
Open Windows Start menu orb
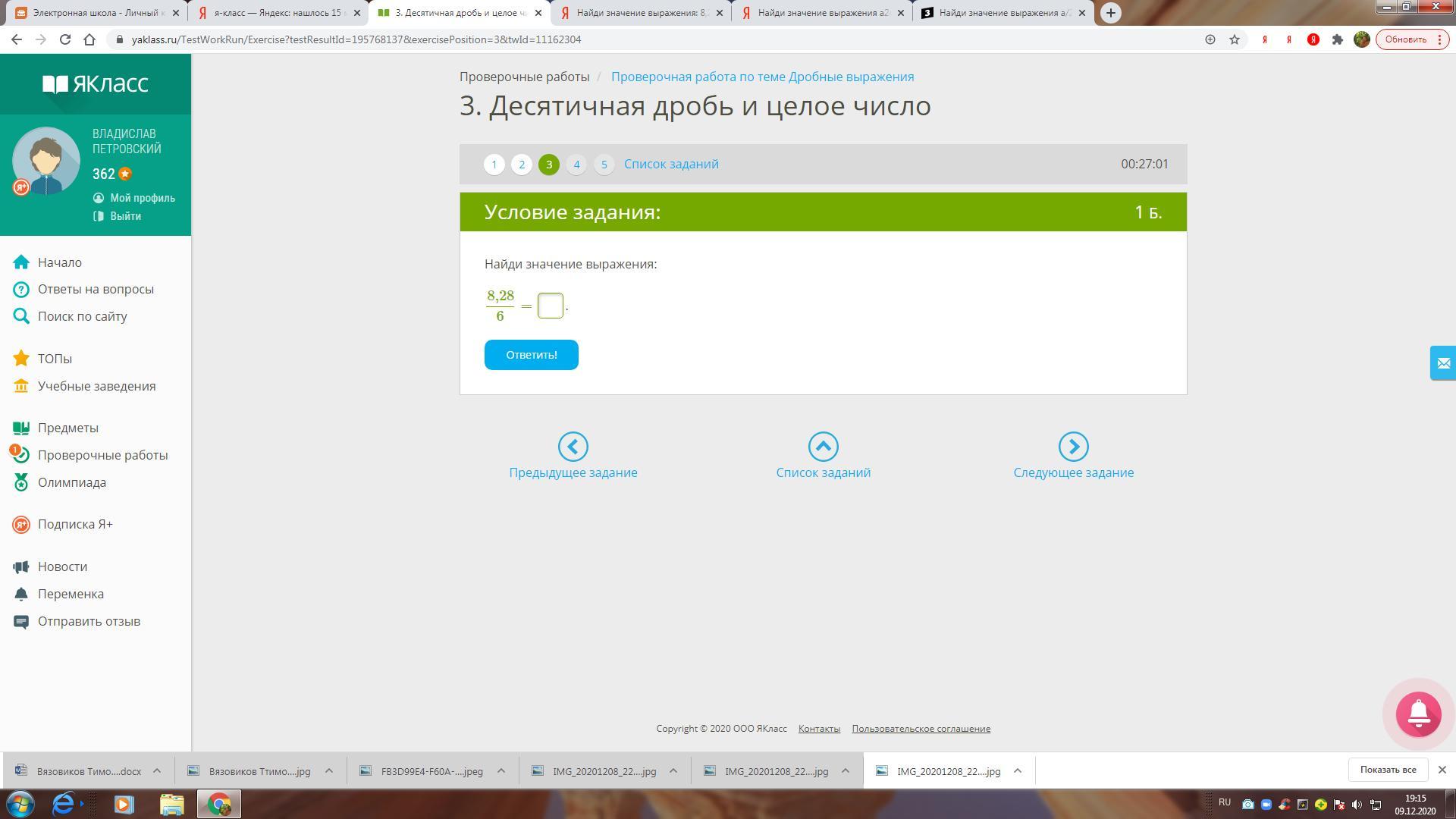[x=21, y=804]
